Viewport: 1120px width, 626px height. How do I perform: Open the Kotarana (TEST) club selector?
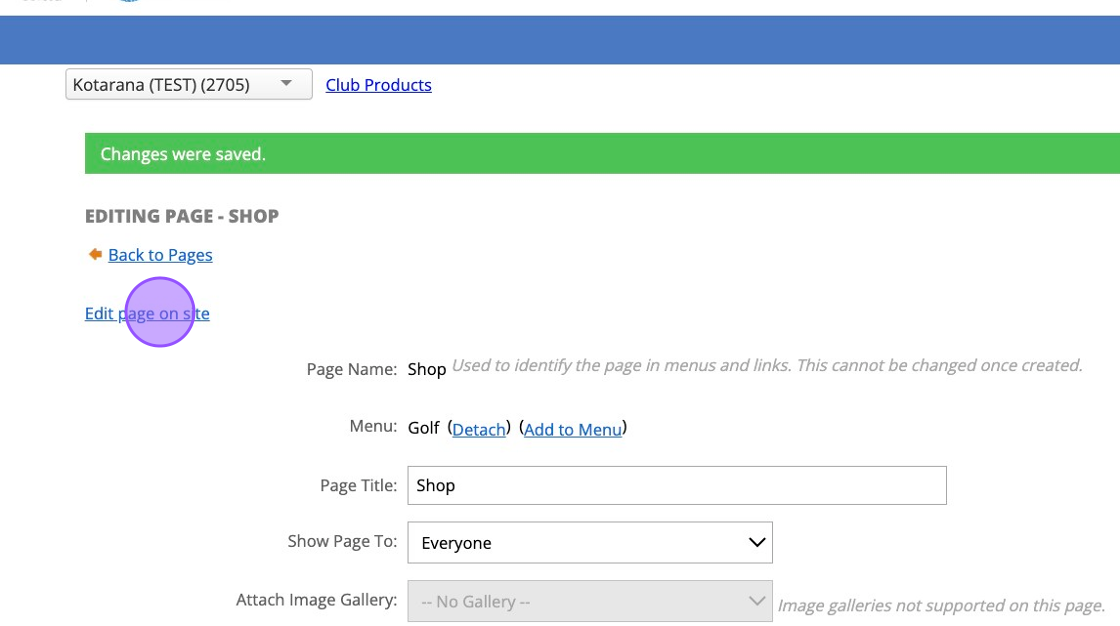pos(188,85)
